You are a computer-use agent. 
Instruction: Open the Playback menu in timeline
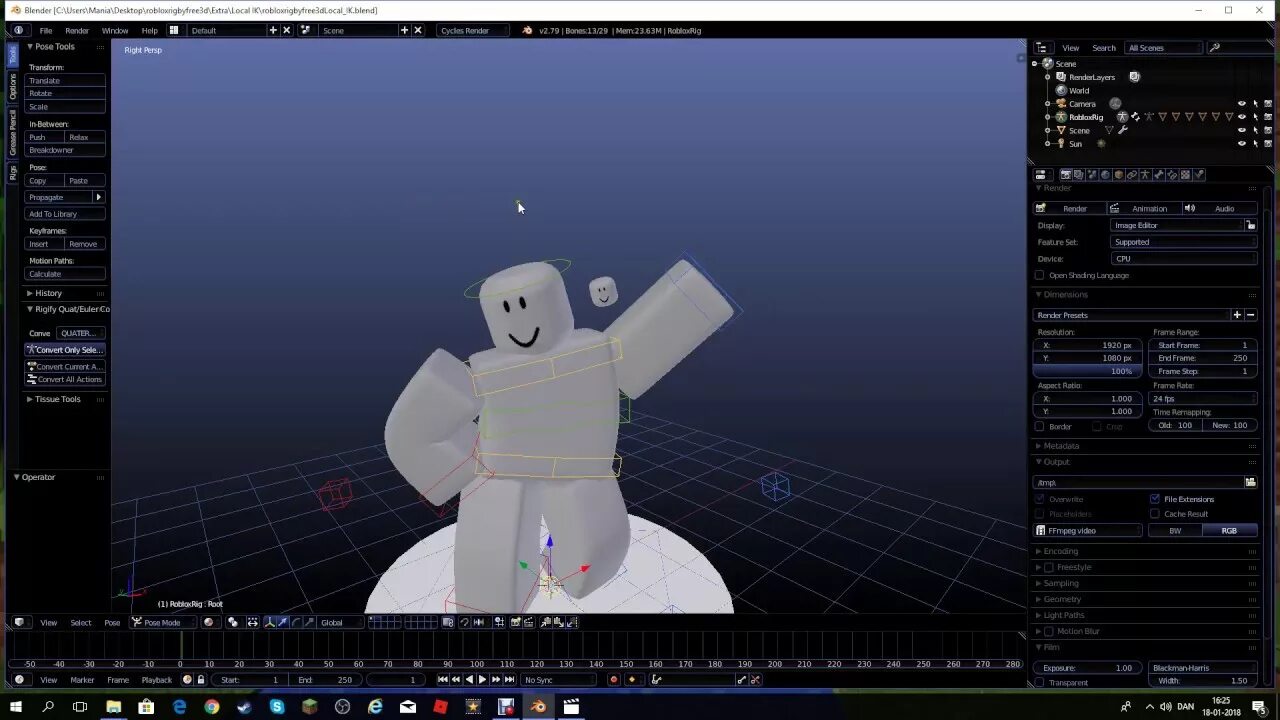(x=157, y=679)
